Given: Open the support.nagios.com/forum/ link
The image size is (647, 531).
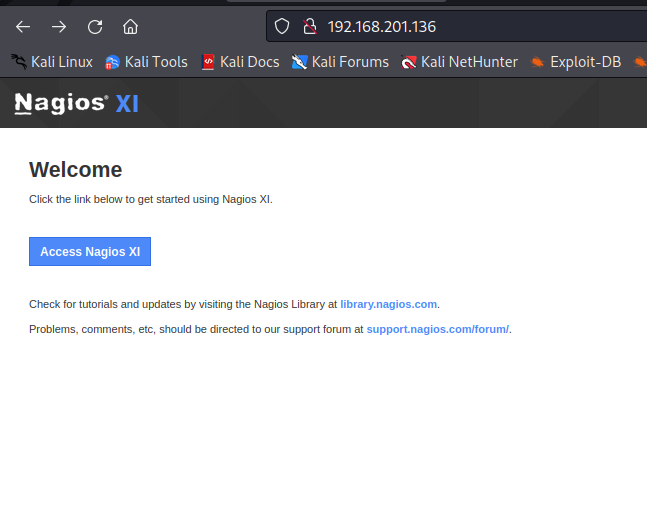Looking at the screenshot, I should [x=438, y=329].
